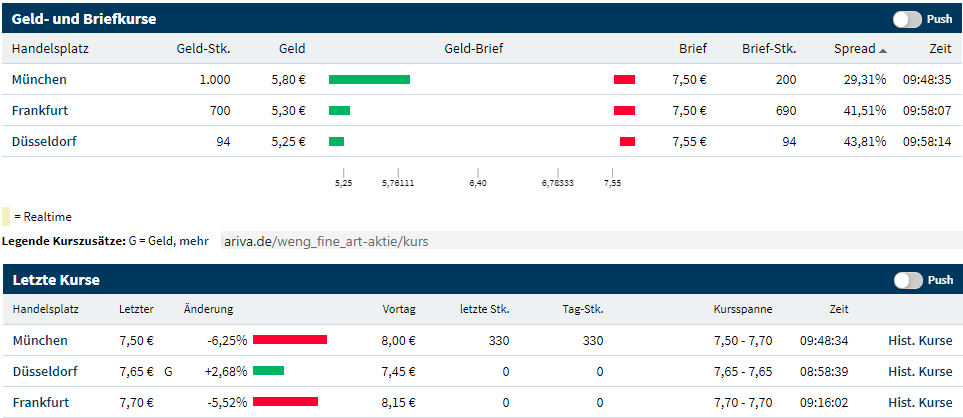Open Hist. Kurse for Frankfurt
This screenshot has width=963, height=418.
(920, 403)
